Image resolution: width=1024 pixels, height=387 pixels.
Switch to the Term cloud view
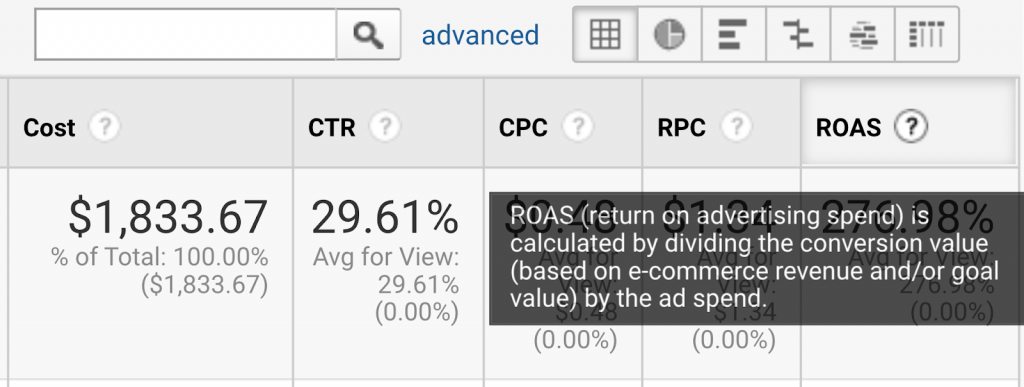point(863,35)
